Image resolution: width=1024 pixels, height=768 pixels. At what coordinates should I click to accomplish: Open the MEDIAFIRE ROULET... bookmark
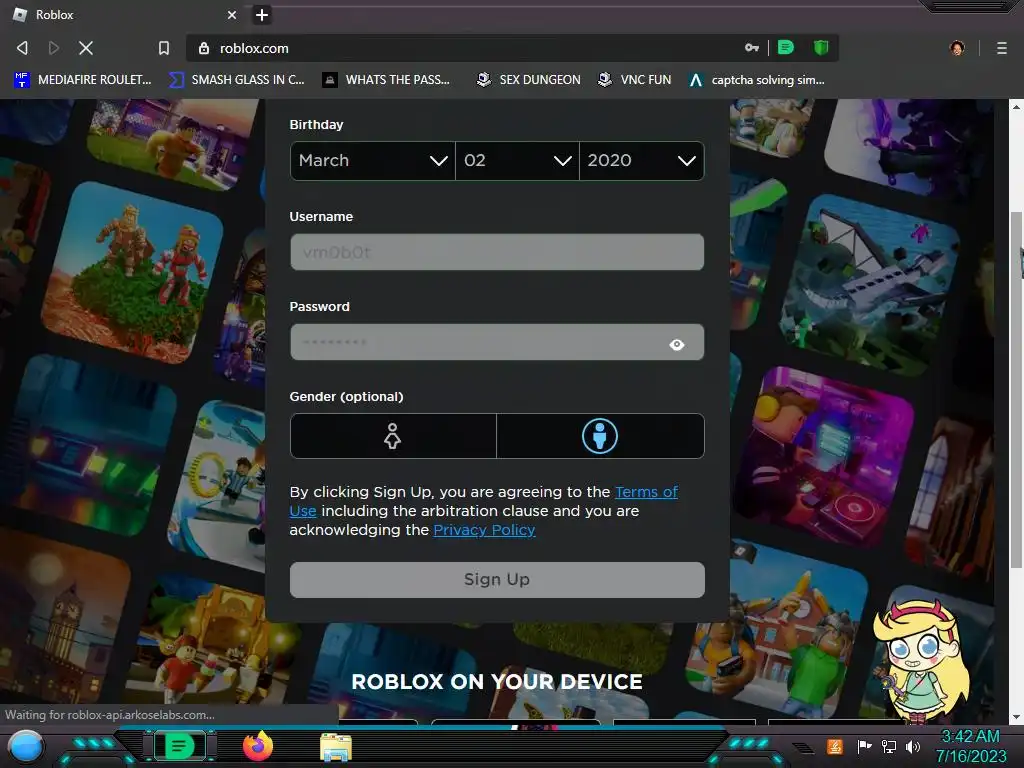83,80
